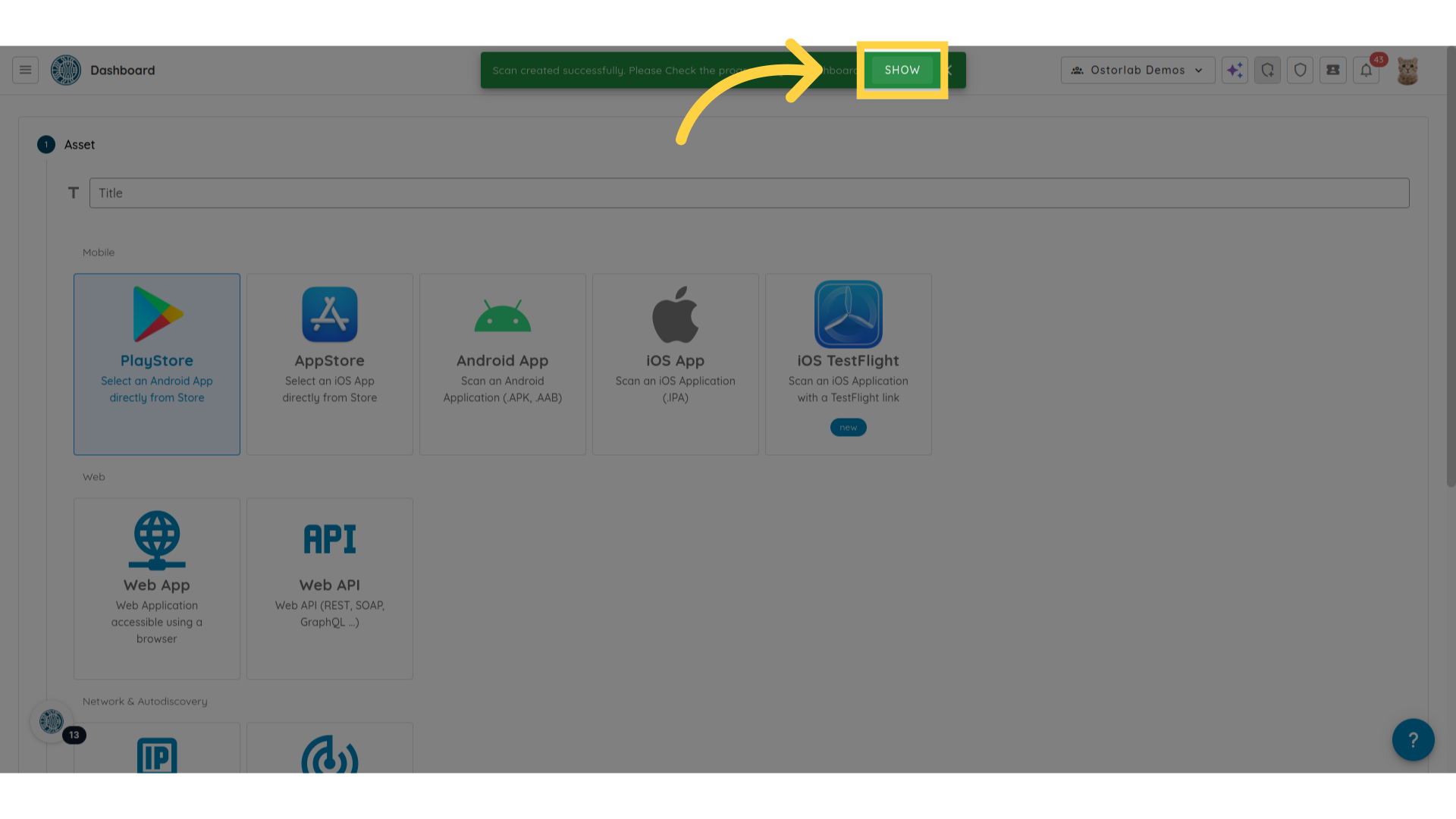Select the Web App asset card
Screen dimensions: 1456x819
pos(157,588)
